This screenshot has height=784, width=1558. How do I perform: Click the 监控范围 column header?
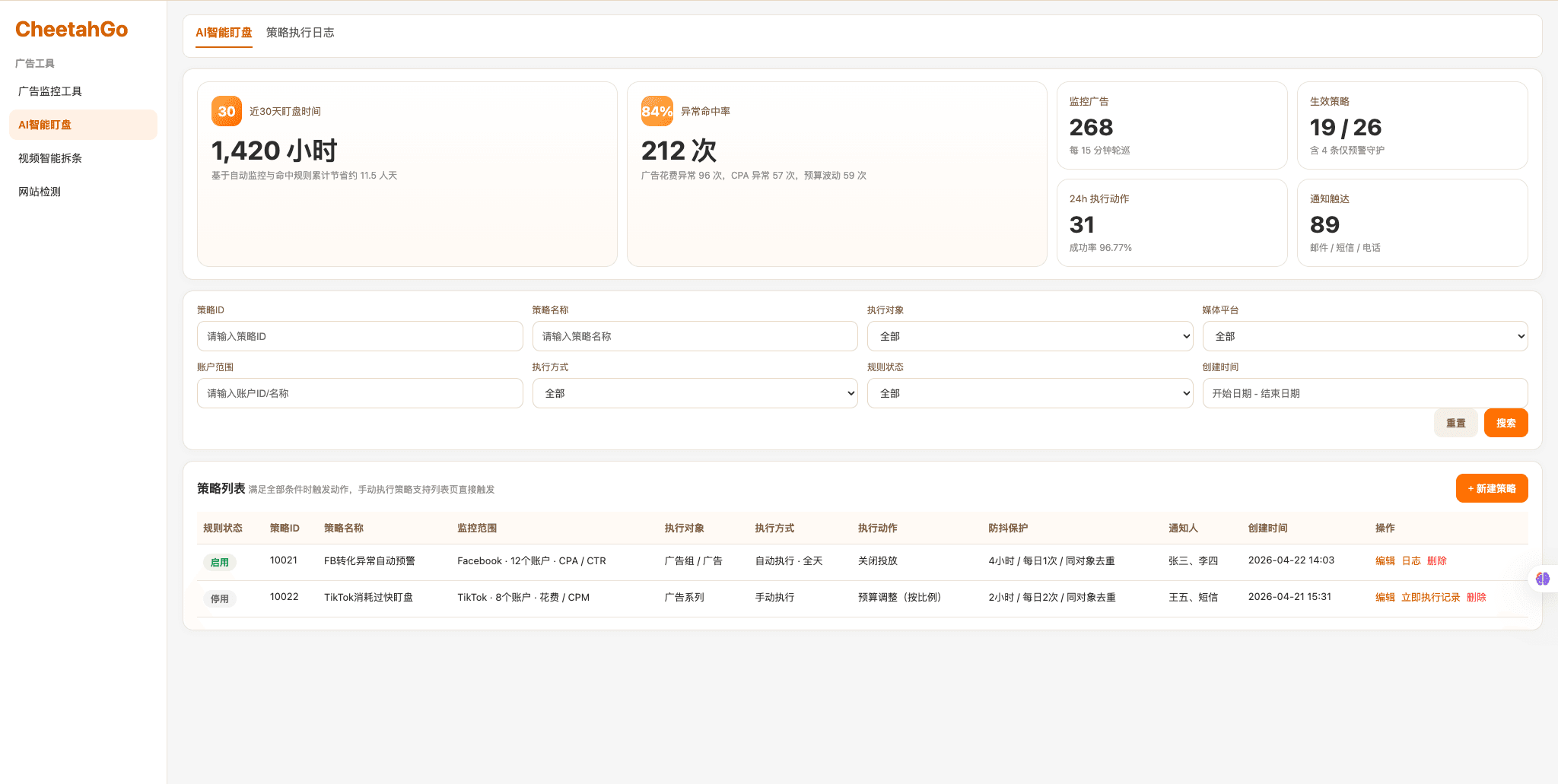click(x=477, y=528)
